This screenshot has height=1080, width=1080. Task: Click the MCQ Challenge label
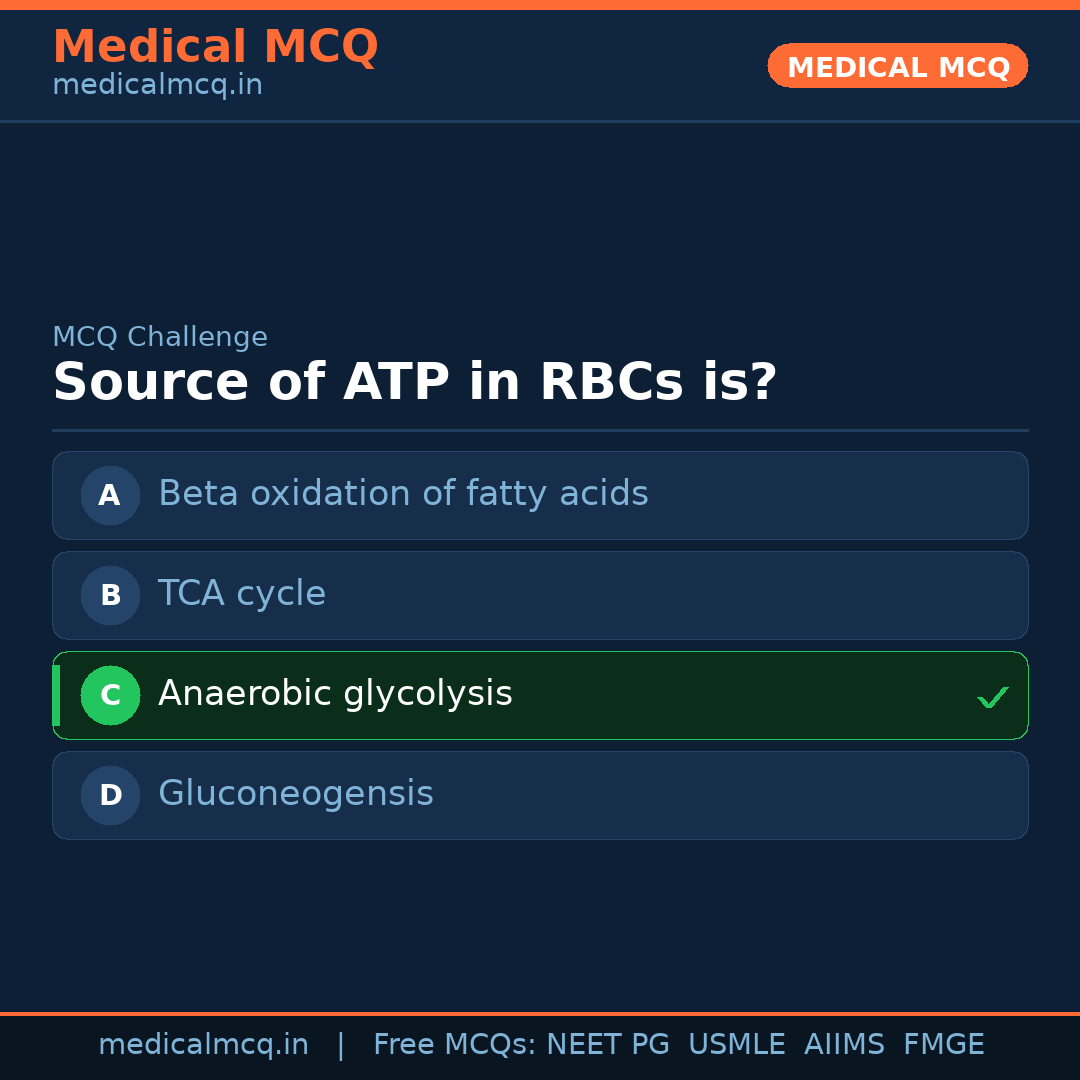pyautogui.click(x=160, y=338)
